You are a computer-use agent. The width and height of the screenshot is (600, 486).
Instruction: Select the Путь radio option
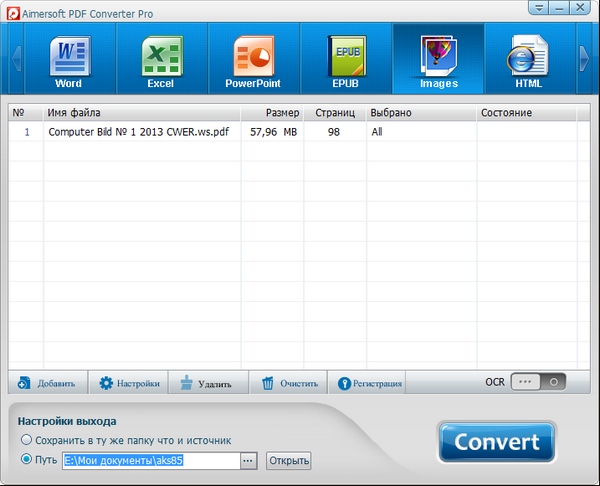(x=26, y=458)
